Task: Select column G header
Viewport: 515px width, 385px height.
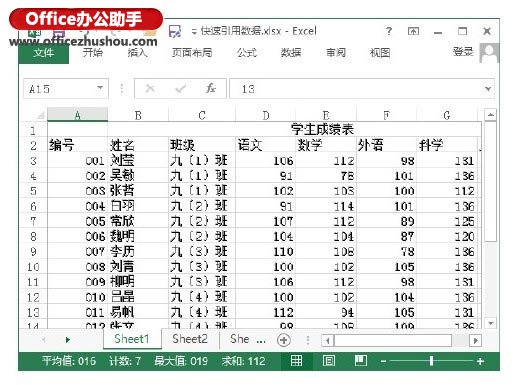Action: [x=447, y=115]
